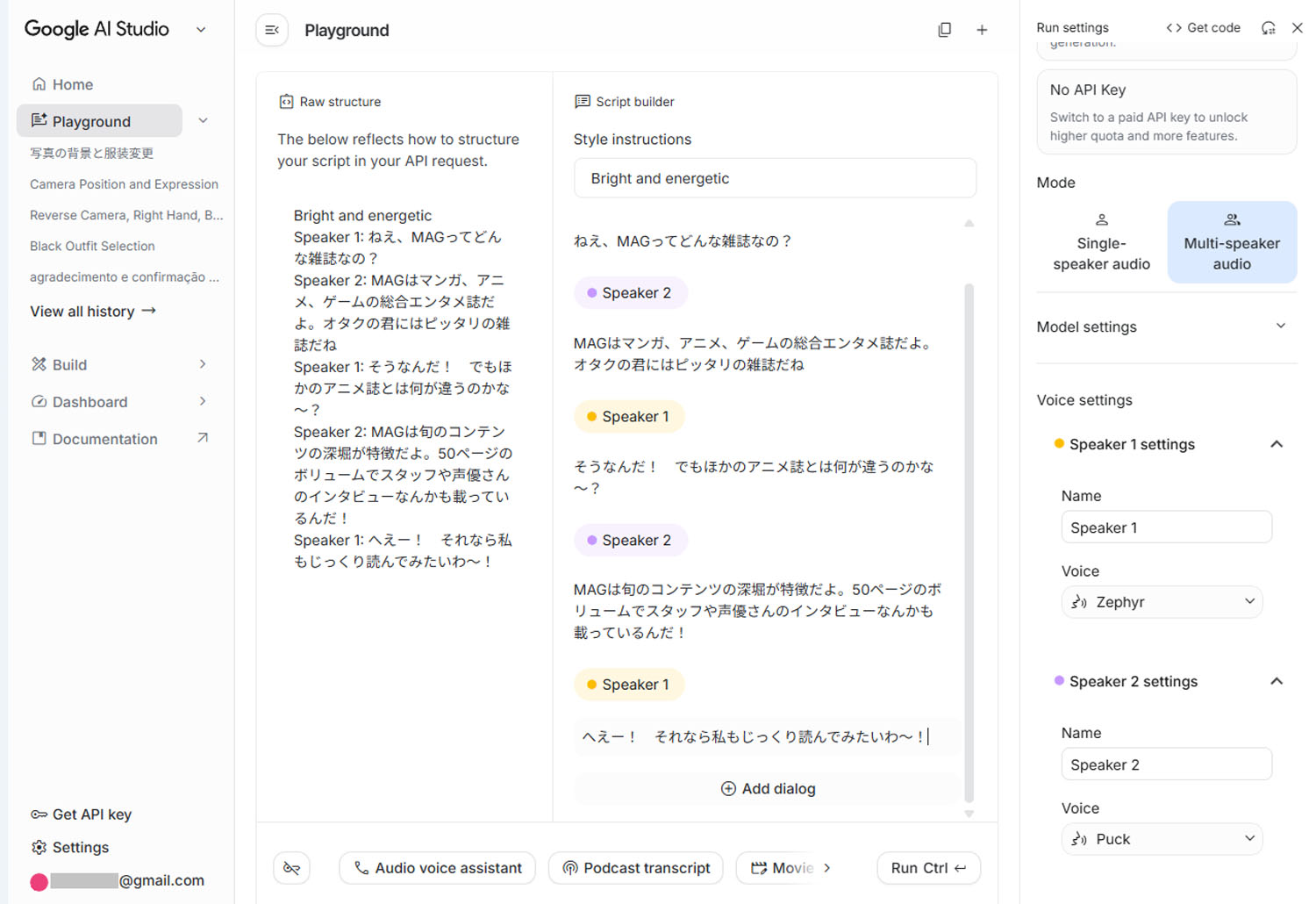Open Documentation from the sidebar
The width and height of the screenshot is (1316, 904).
click(104, 438)
